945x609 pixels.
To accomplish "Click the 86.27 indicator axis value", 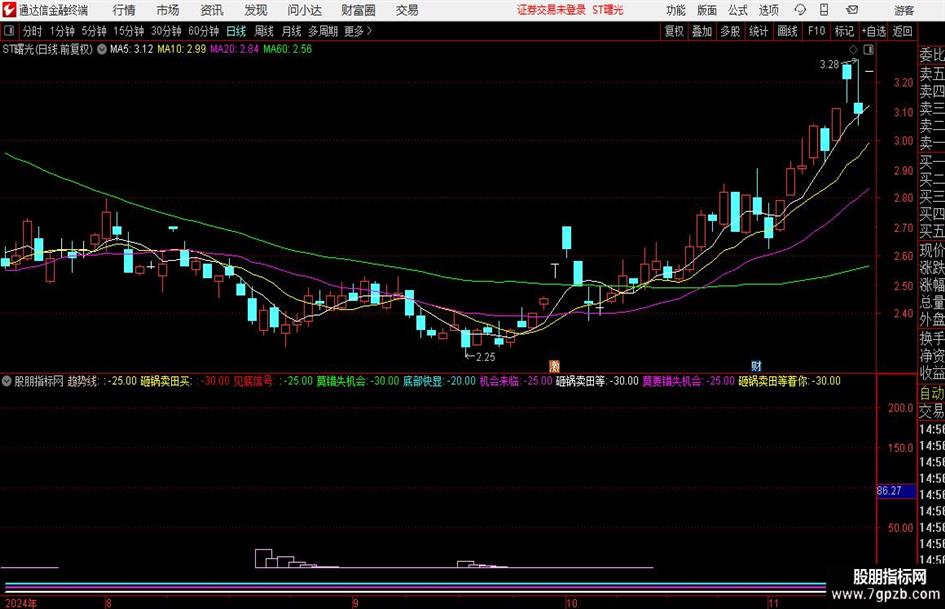I will click(x=890, y=491).
